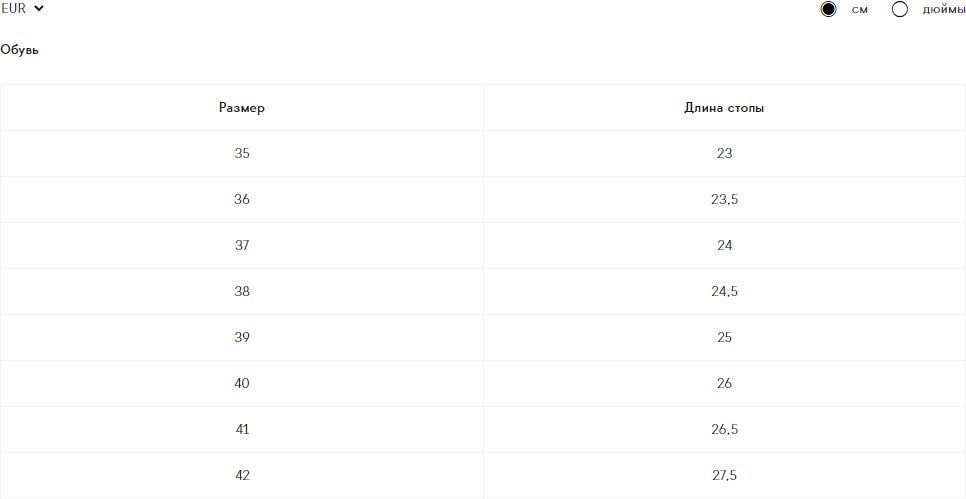This screenshot has width=966, height=499.
Task: Click size 42 in the table
Action: [242, 476]
